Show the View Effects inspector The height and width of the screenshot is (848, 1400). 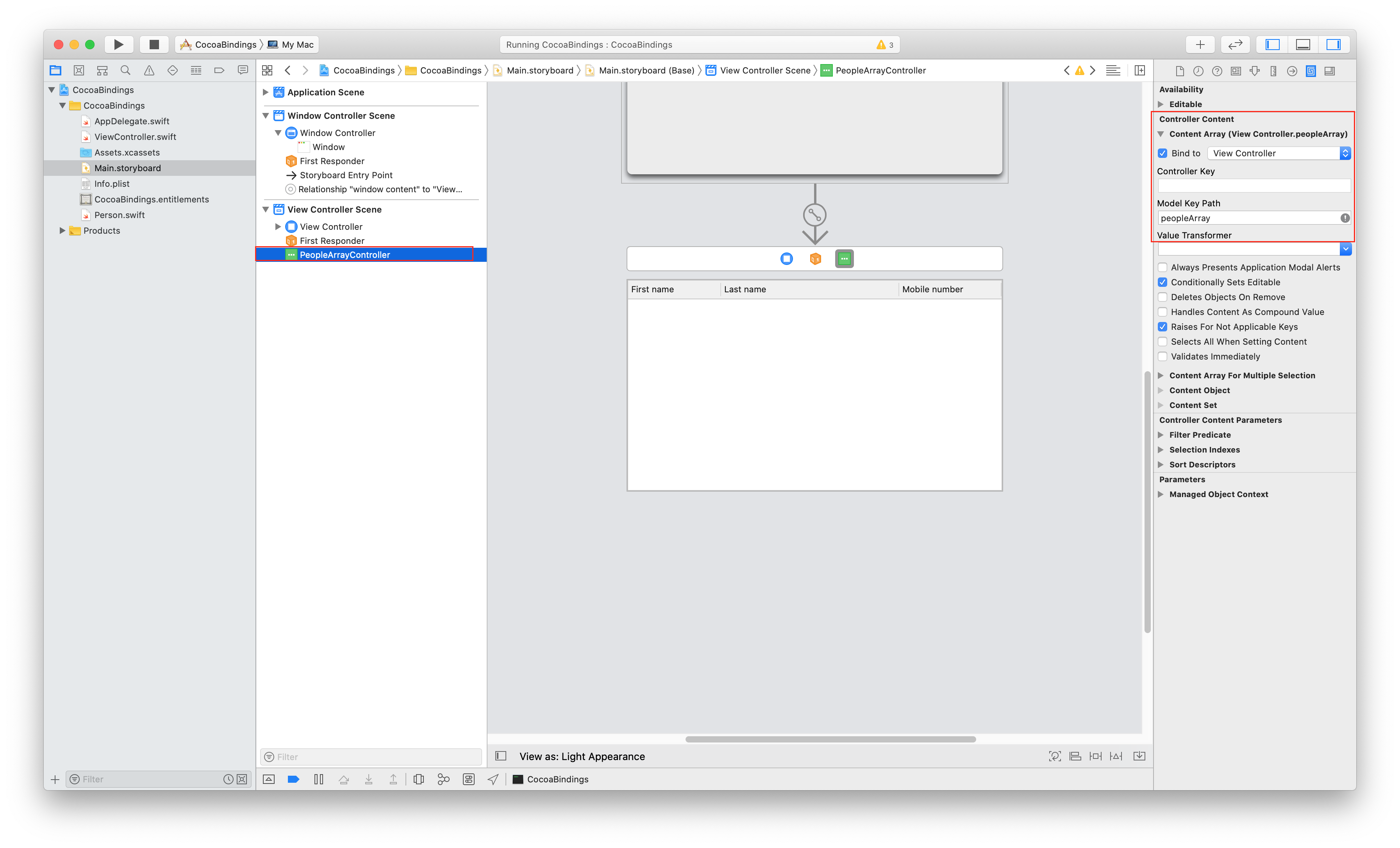pos(1330,71)
